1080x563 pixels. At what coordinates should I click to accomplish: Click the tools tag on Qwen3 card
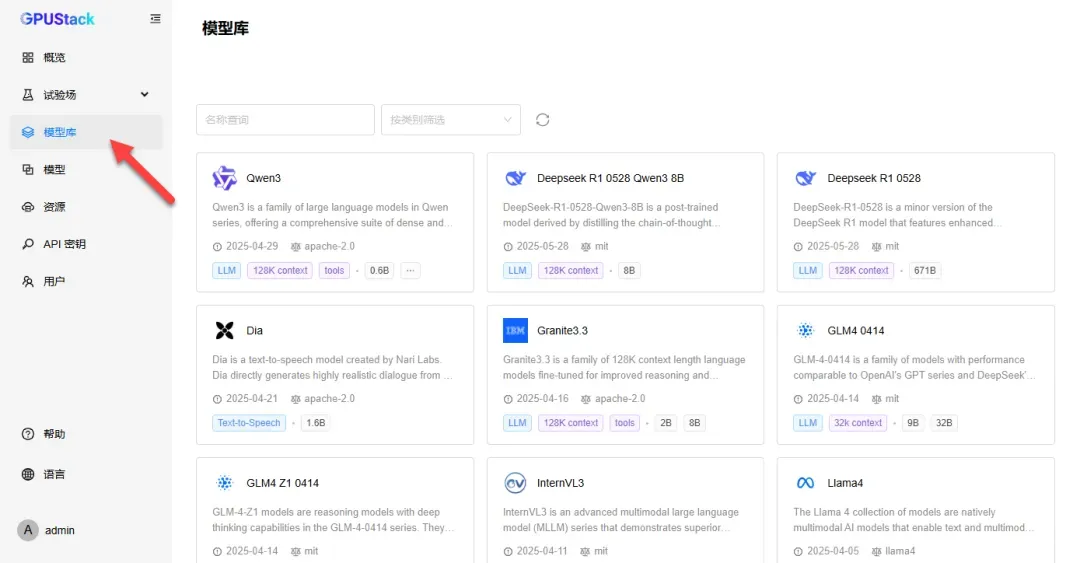pos(334,271)
